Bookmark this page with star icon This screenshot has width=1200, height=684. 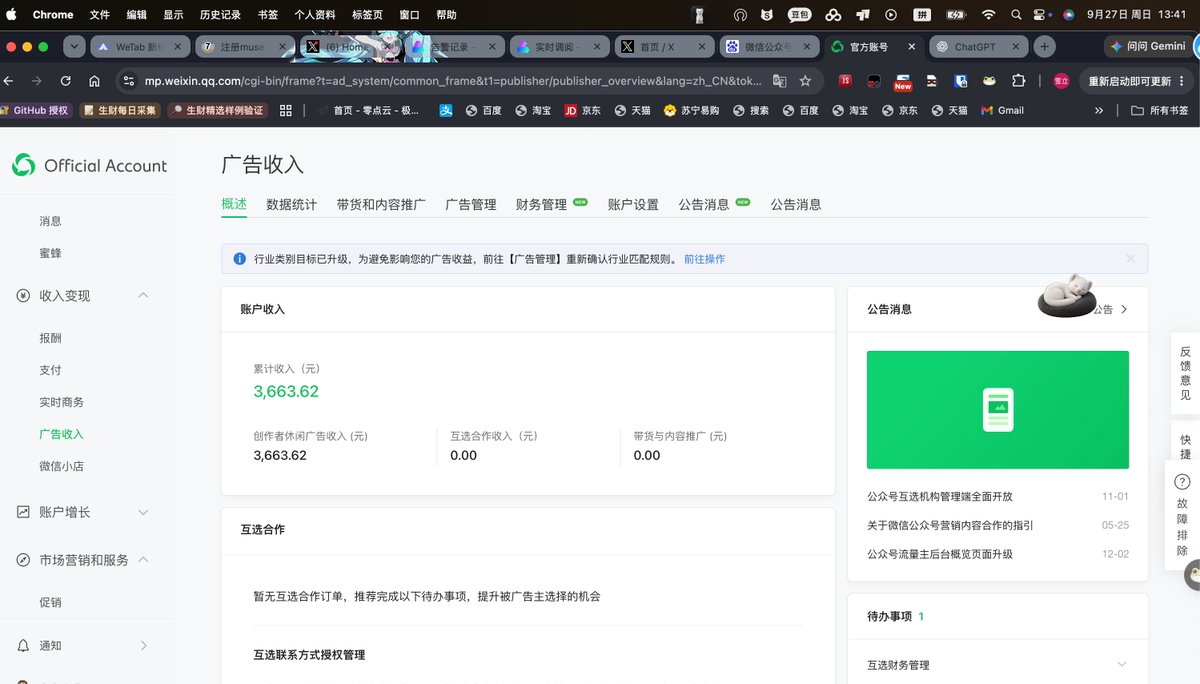click(805, 81)
